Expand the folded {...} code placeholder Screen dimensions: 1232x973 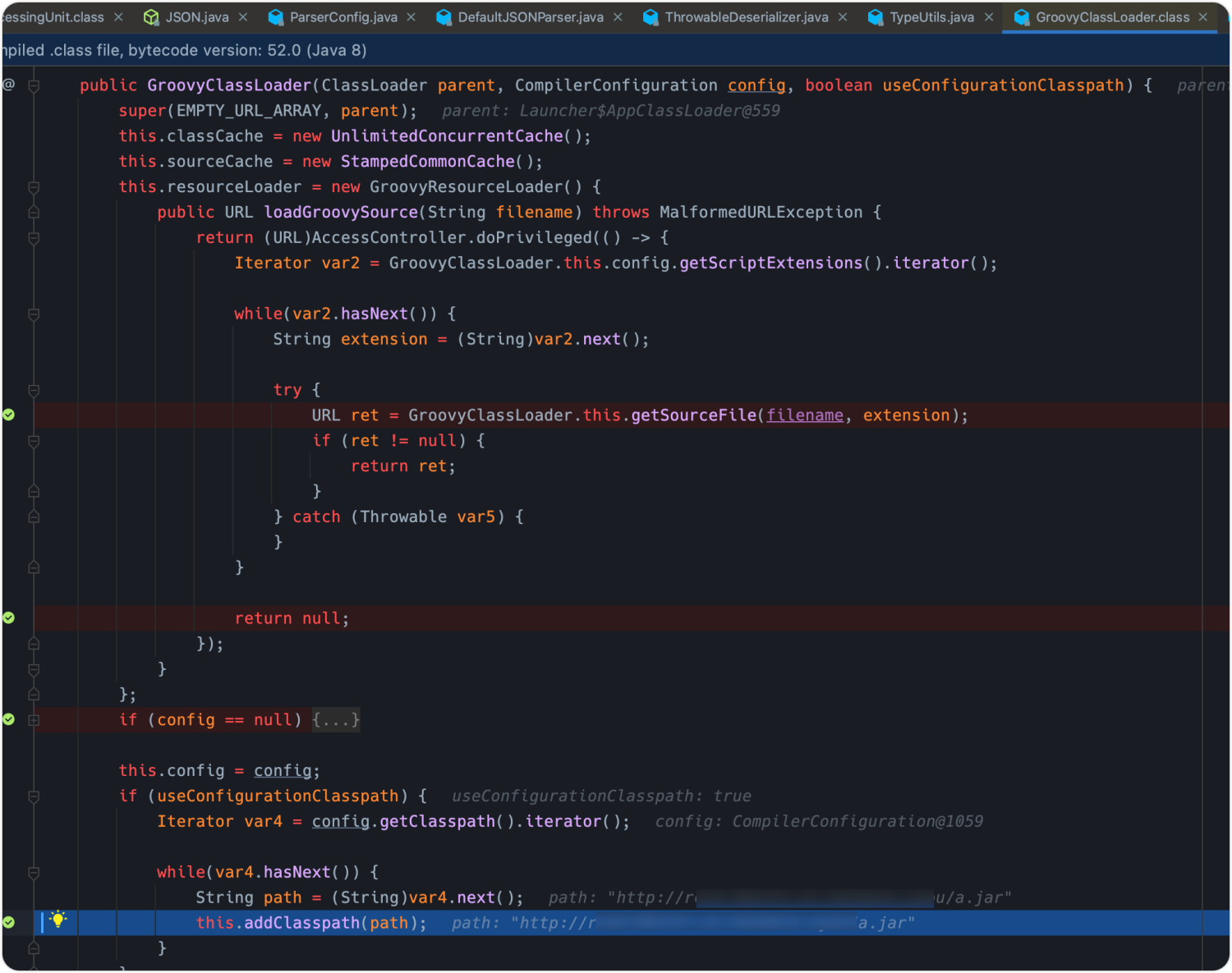pyautogui.click(x=336, y=720)
